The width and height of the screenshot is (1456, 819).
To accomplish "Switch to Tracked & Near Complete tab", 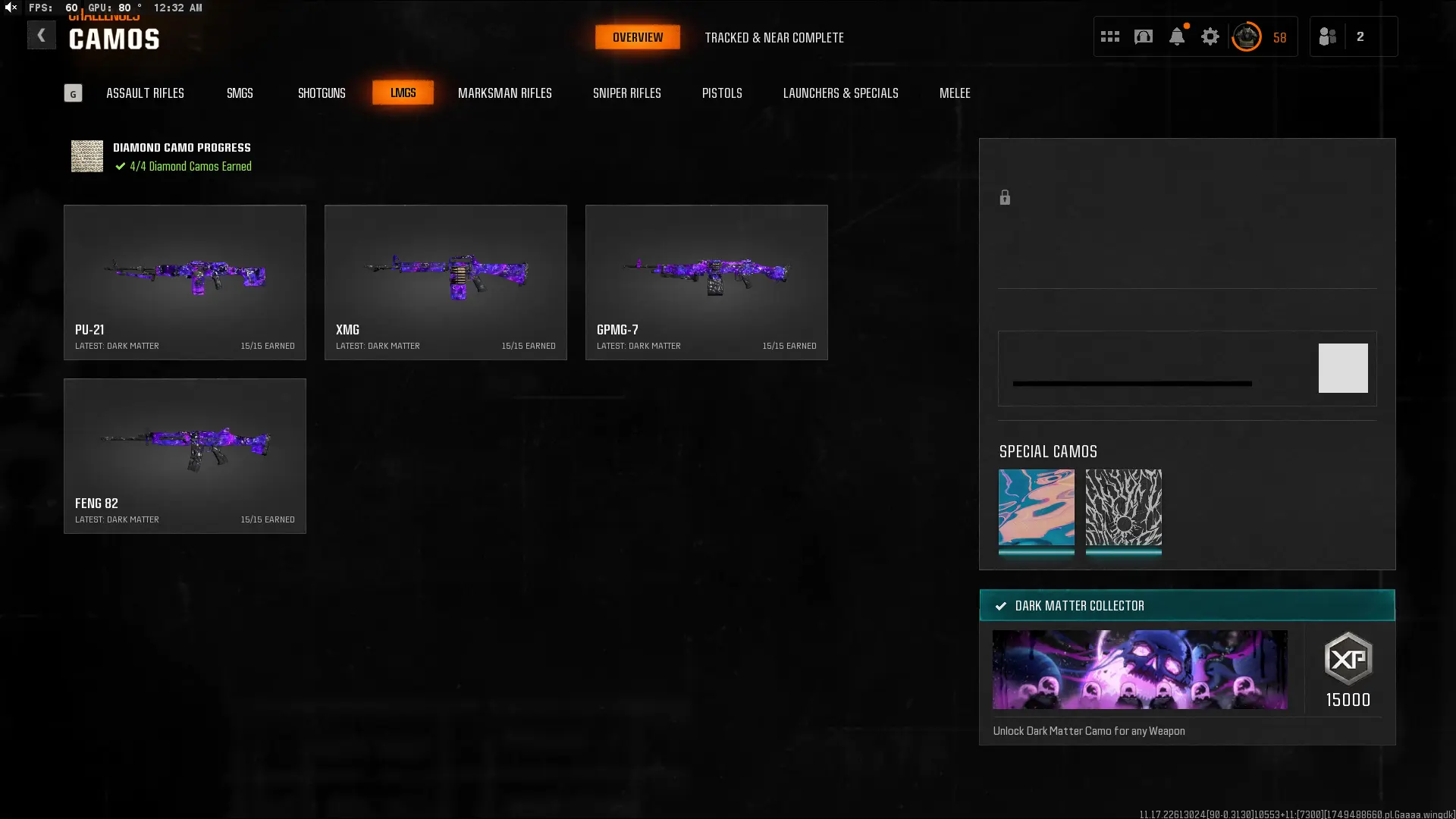I will coord(773,37).
